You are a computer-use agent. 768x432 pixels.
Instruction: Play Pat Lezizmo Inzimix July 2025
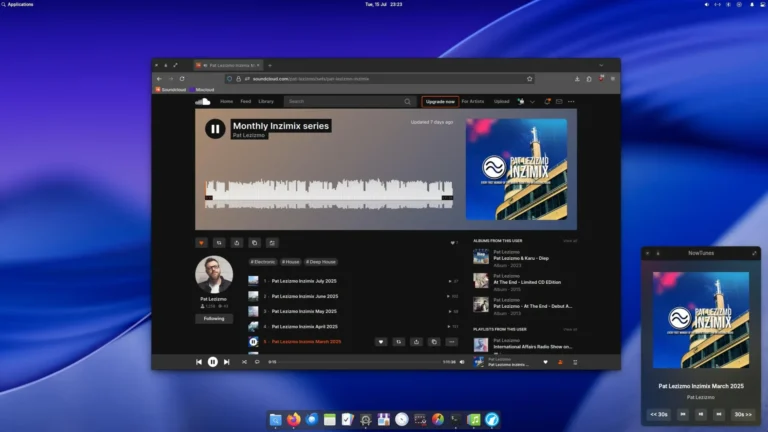click(304, 281)
